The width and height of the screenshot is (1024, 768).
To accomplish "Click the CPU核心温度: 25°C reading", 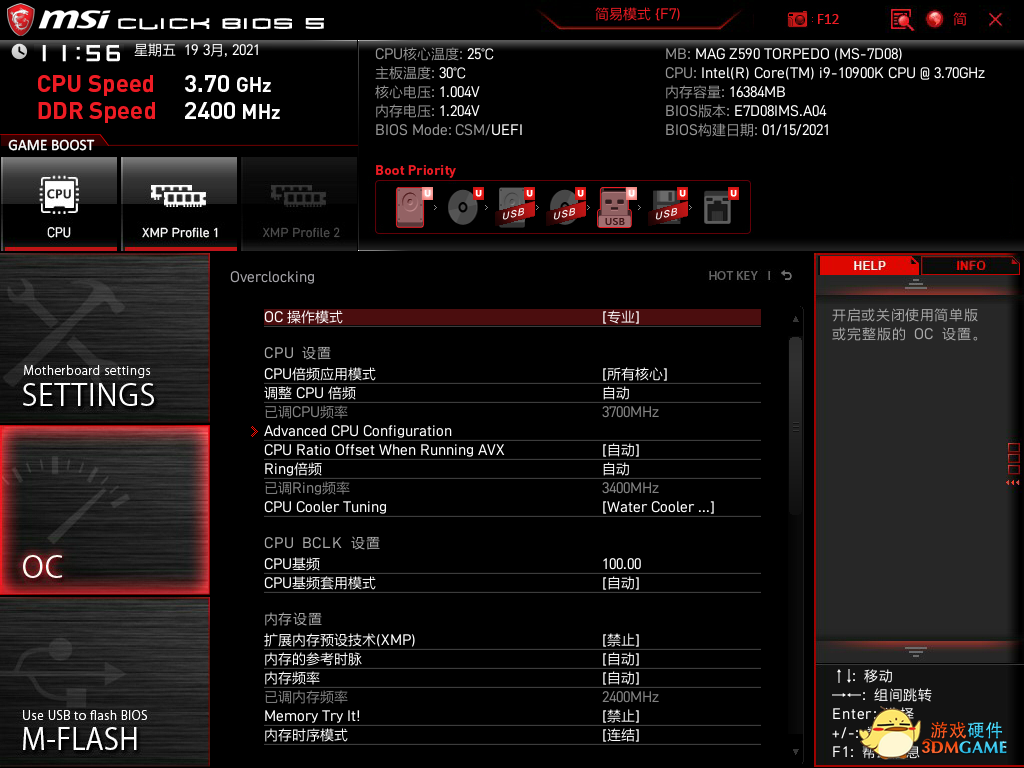I will click(434, 54).
